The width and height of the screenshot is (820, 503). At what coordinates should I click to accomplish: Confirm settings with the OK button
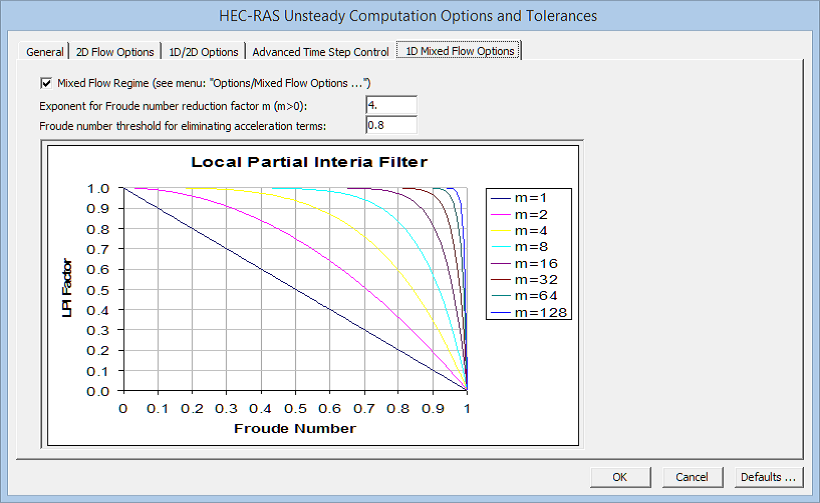pos(620,477)
